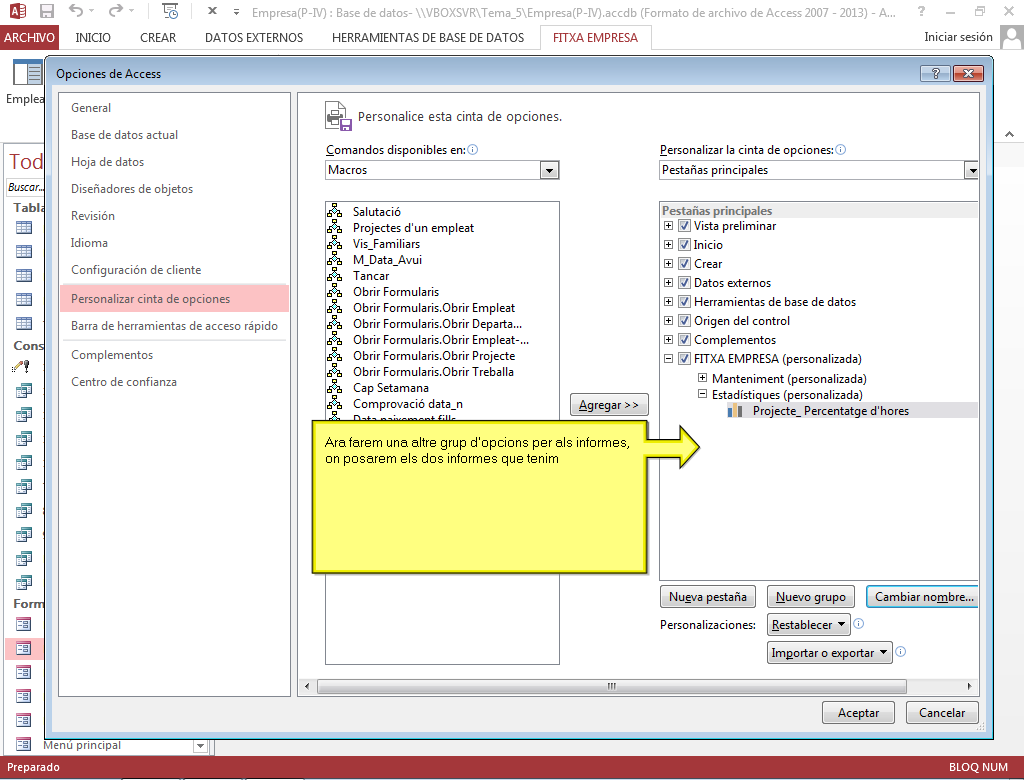Click the macro icon beside Salutació
The height and width of the screenshot is (780, 1024).
pyautogui.click(x=334, y=211)
